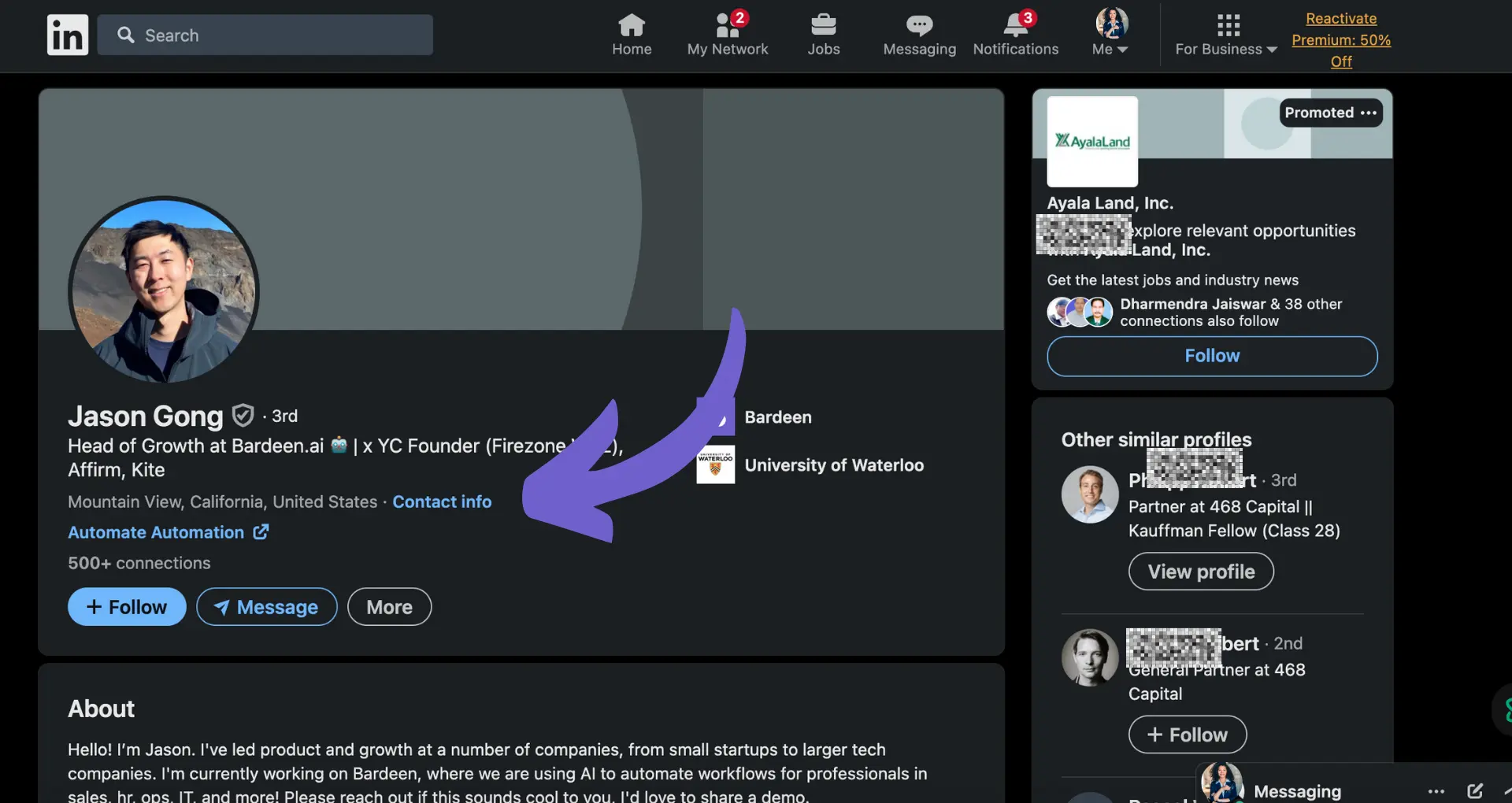Expand the Messaging overlay bar
This screenshot has width=1512, height=803.
[x=1297, y=790]
